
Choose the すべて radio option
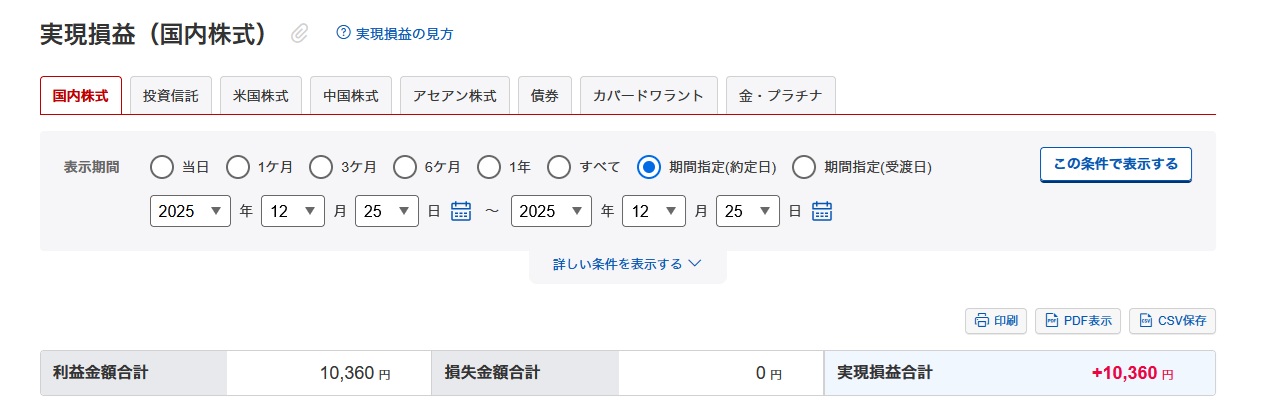(560, 167)
